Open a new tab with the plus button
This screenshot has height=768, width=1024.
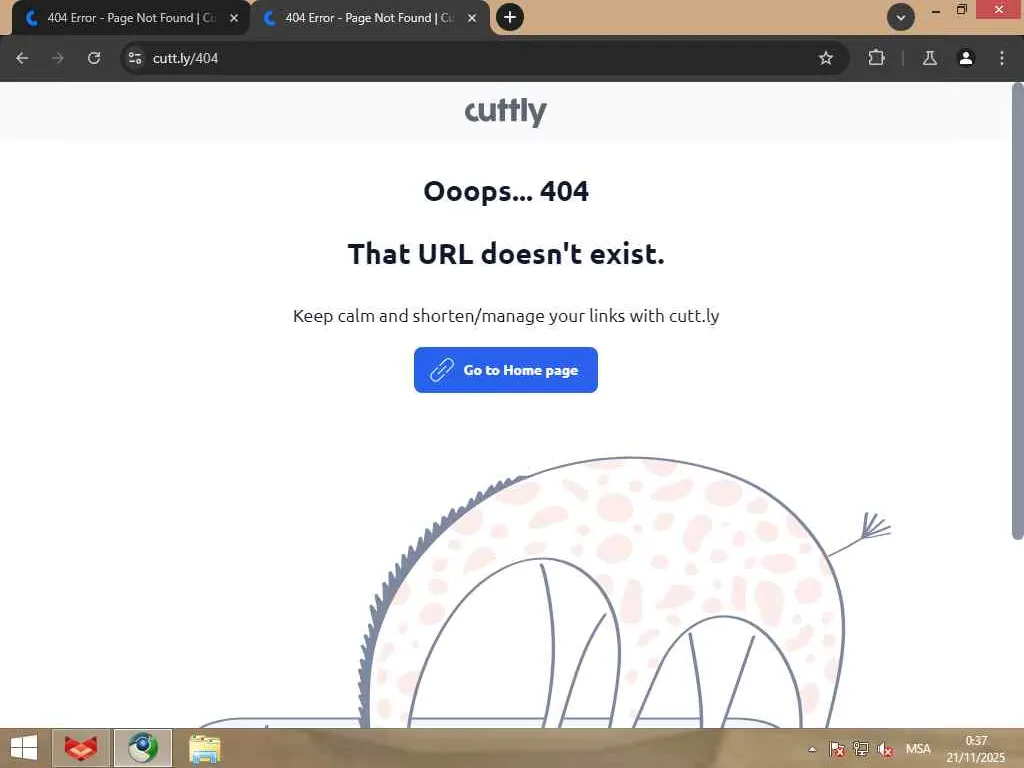point(510,17)
